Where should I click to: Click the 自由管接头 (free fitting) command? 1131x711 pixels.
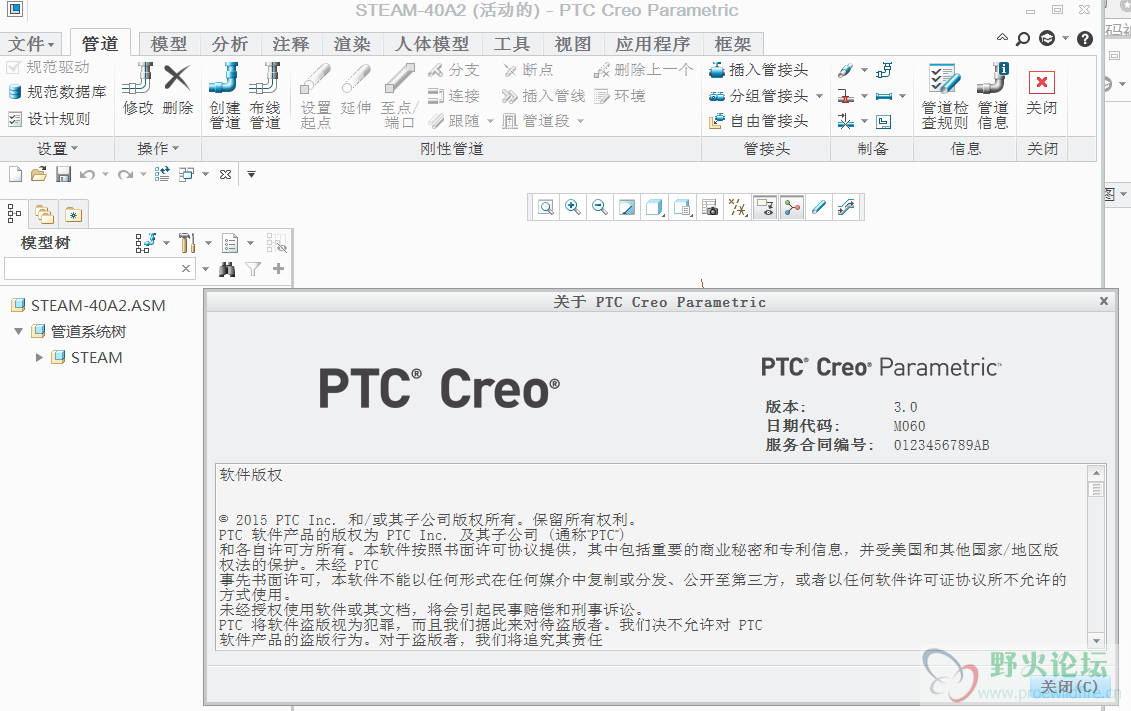(759, 121)
